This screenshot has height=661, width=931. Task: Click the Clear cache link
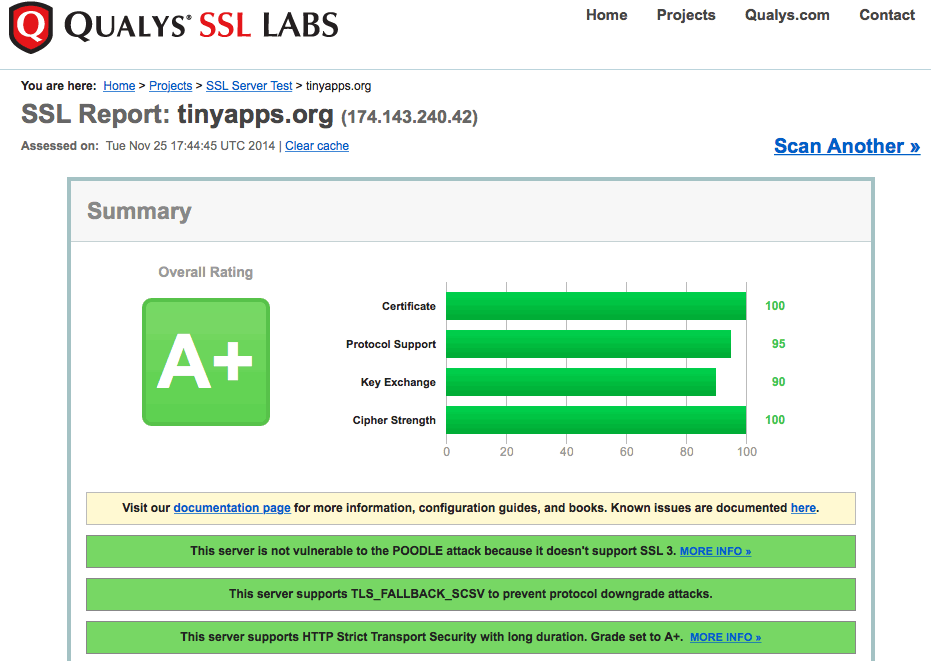[x=317, y=146]
